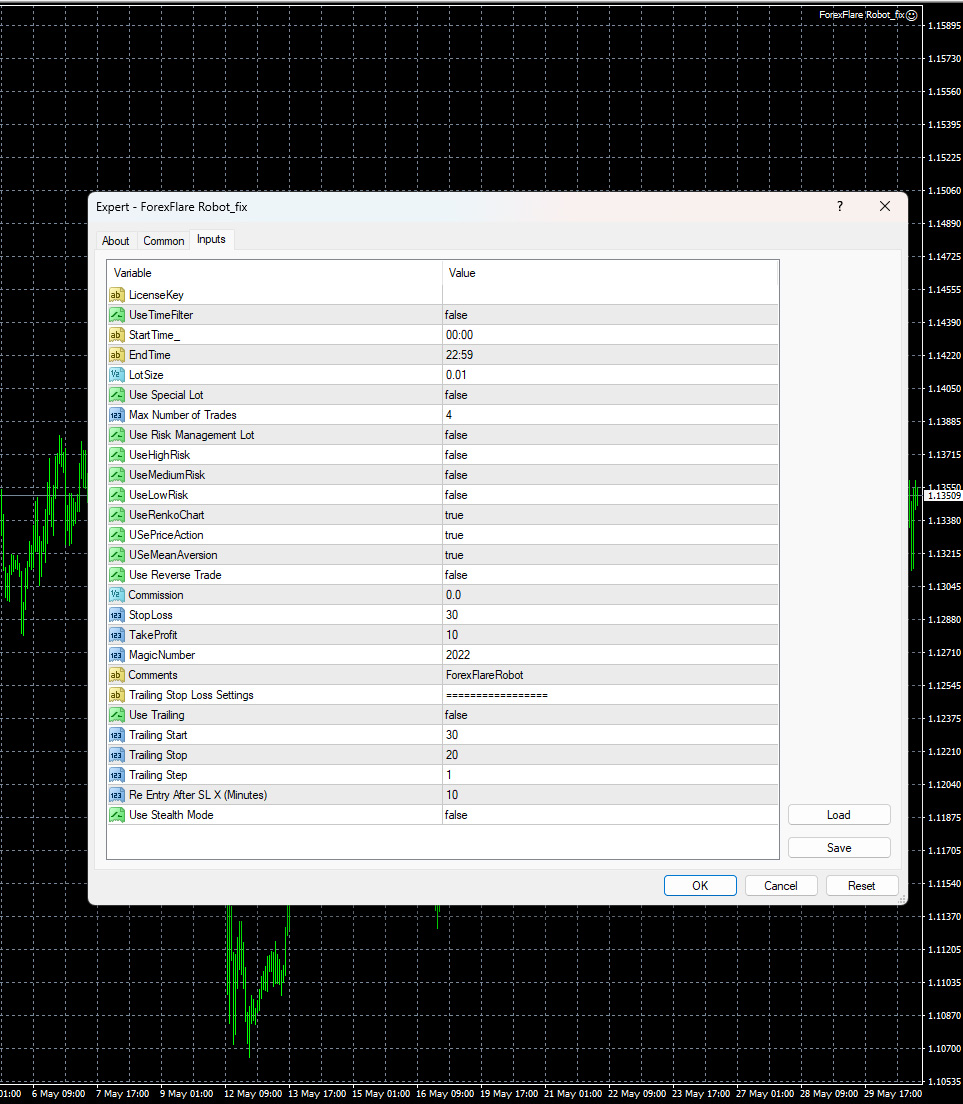Image resolution: width=963 pixels, height=1104 pixels.
Task: Click the Use Special Lot boolean icon
Action: [117, 395]
